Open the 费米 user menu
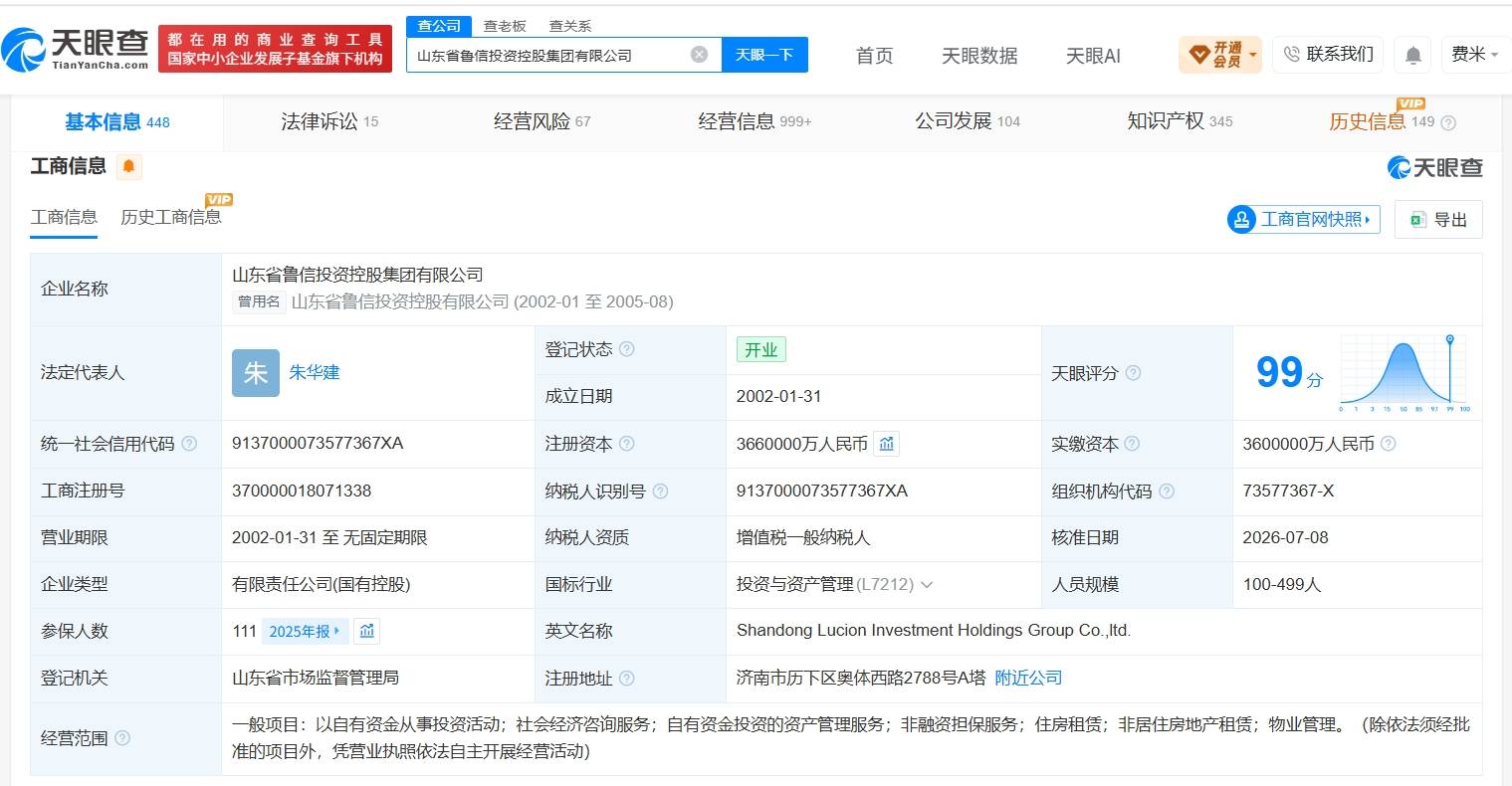 point(1475,55)
